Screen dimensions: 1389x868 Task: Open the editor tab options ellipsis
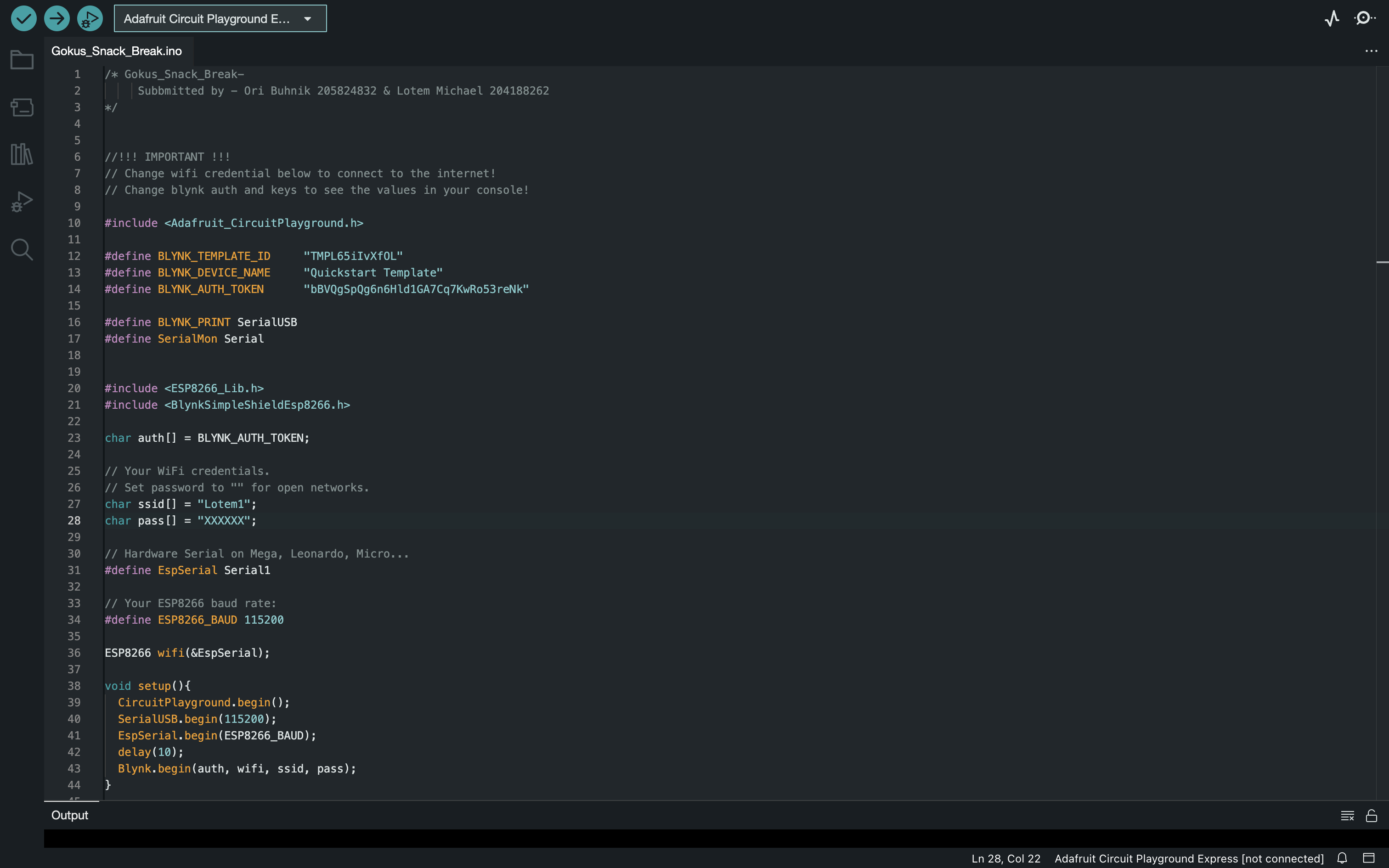tap(1371, 51)
